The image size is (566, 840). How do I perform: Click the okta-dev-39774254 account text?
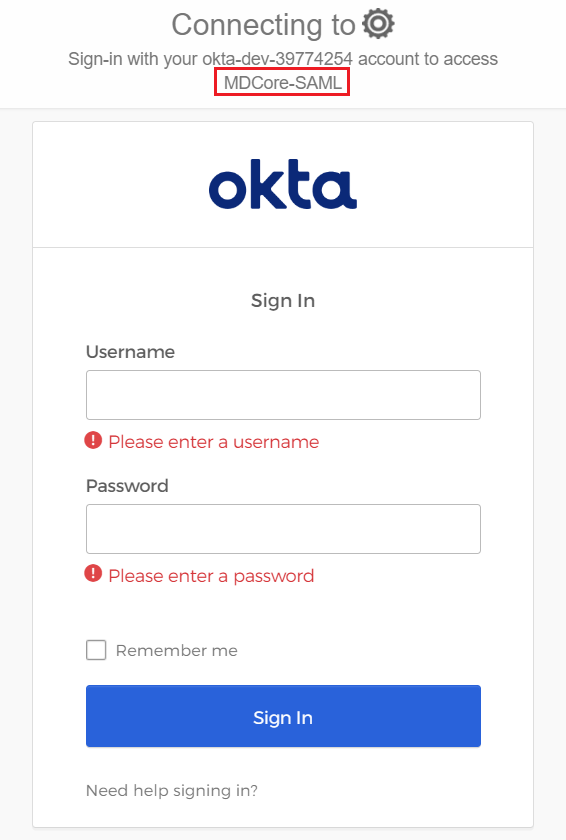[277, 58]
